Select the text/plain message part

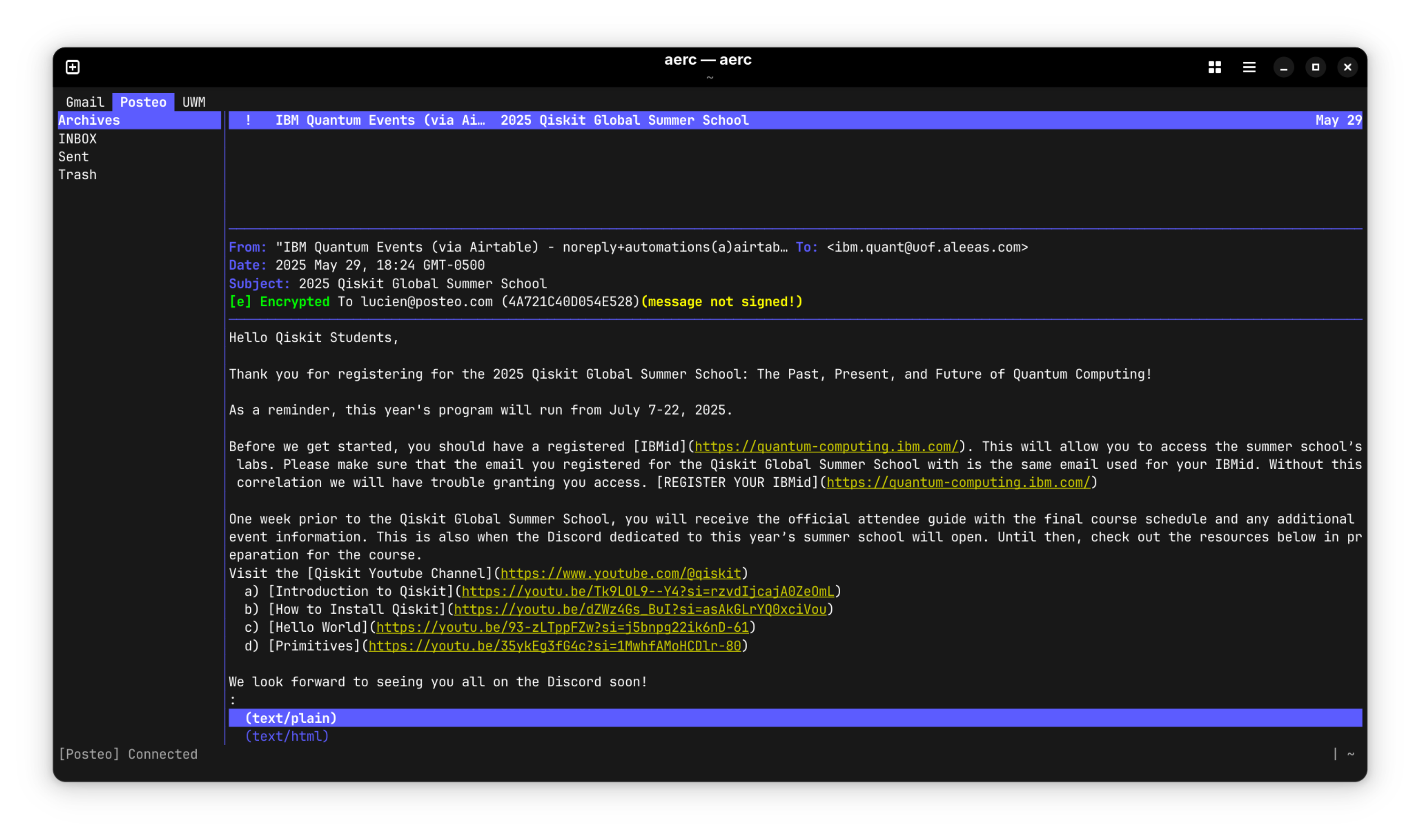(291, 718)
